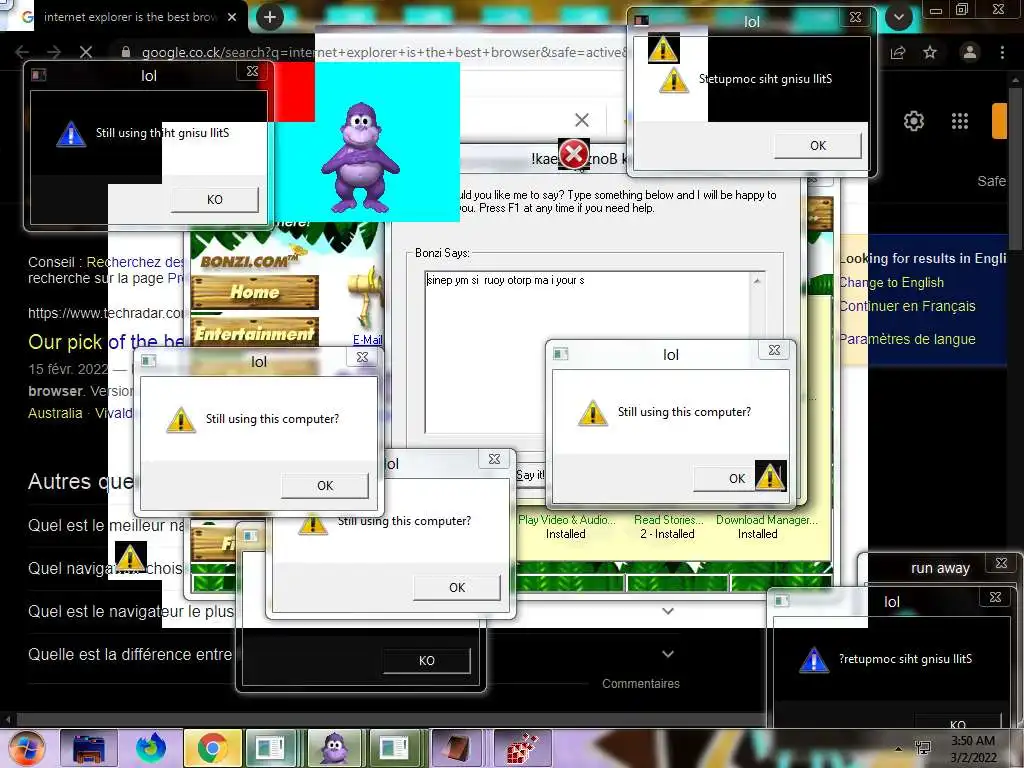Screen dimensions: 1024x768
Task: Click OK in the dialog below Say it!
Action: (x=456, y=587)
